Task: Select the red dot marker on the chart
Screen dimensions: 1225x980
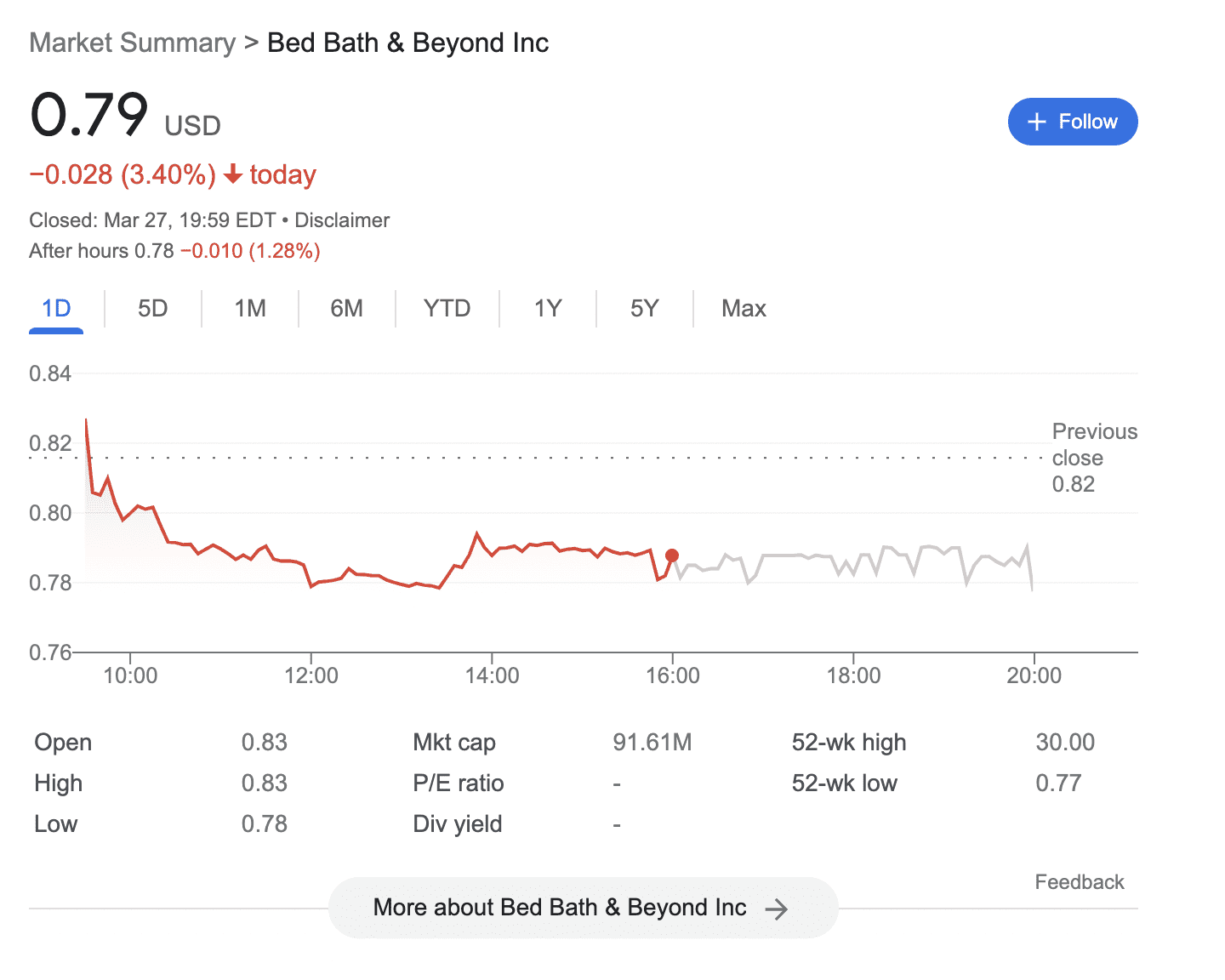Action: click(x=671, y=555)
